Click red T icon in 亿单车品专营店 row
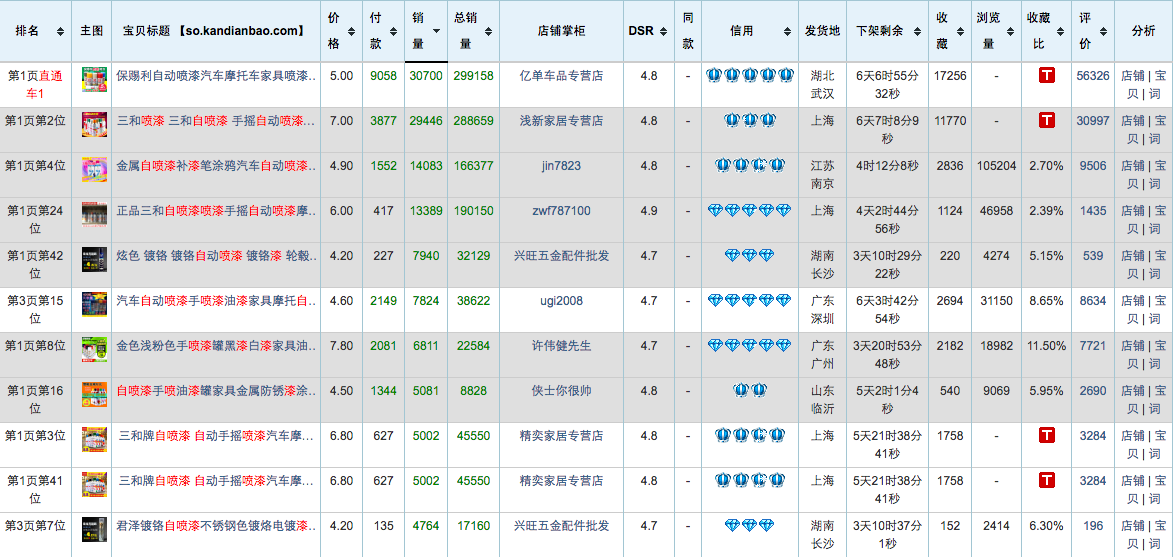1173x557 pixels. [1046, 76]
